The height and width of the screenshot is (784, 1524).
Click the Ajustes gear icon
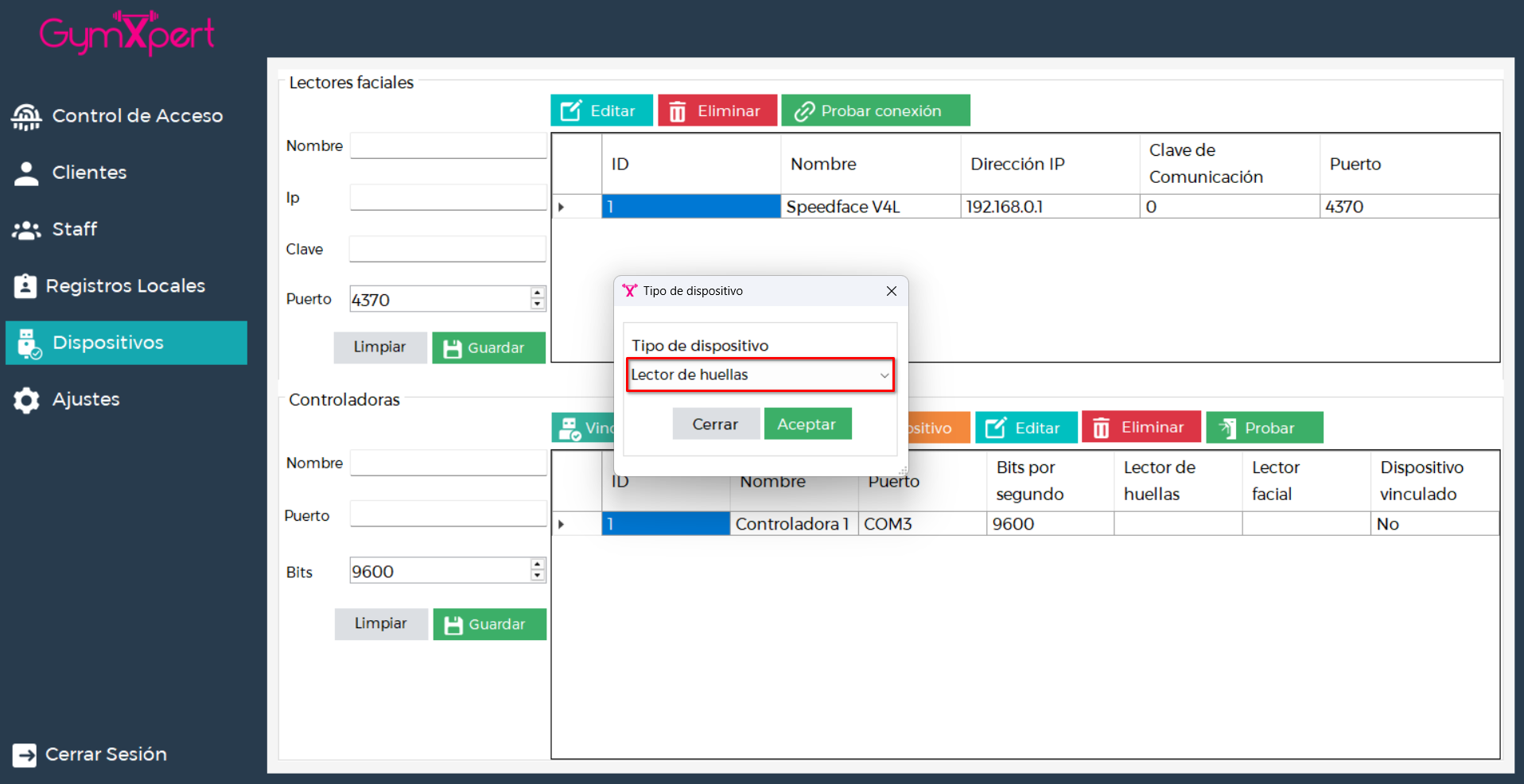[26, 400]
